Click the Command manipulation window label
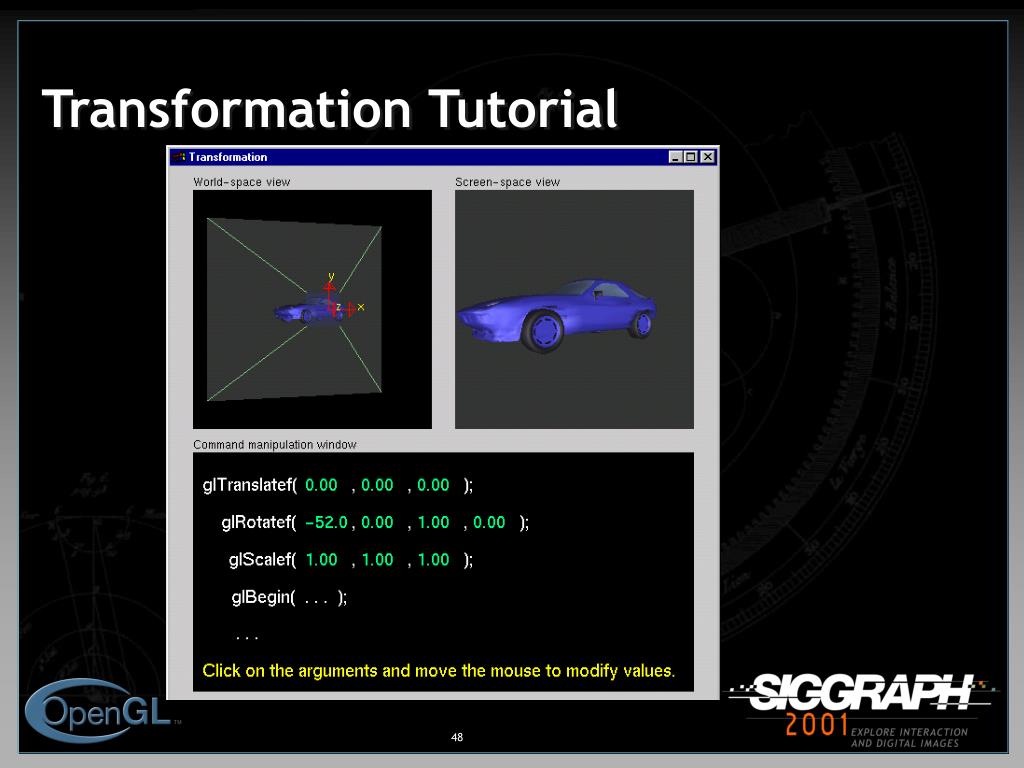This screenshot has width=1024, height=768. point(275,445)
